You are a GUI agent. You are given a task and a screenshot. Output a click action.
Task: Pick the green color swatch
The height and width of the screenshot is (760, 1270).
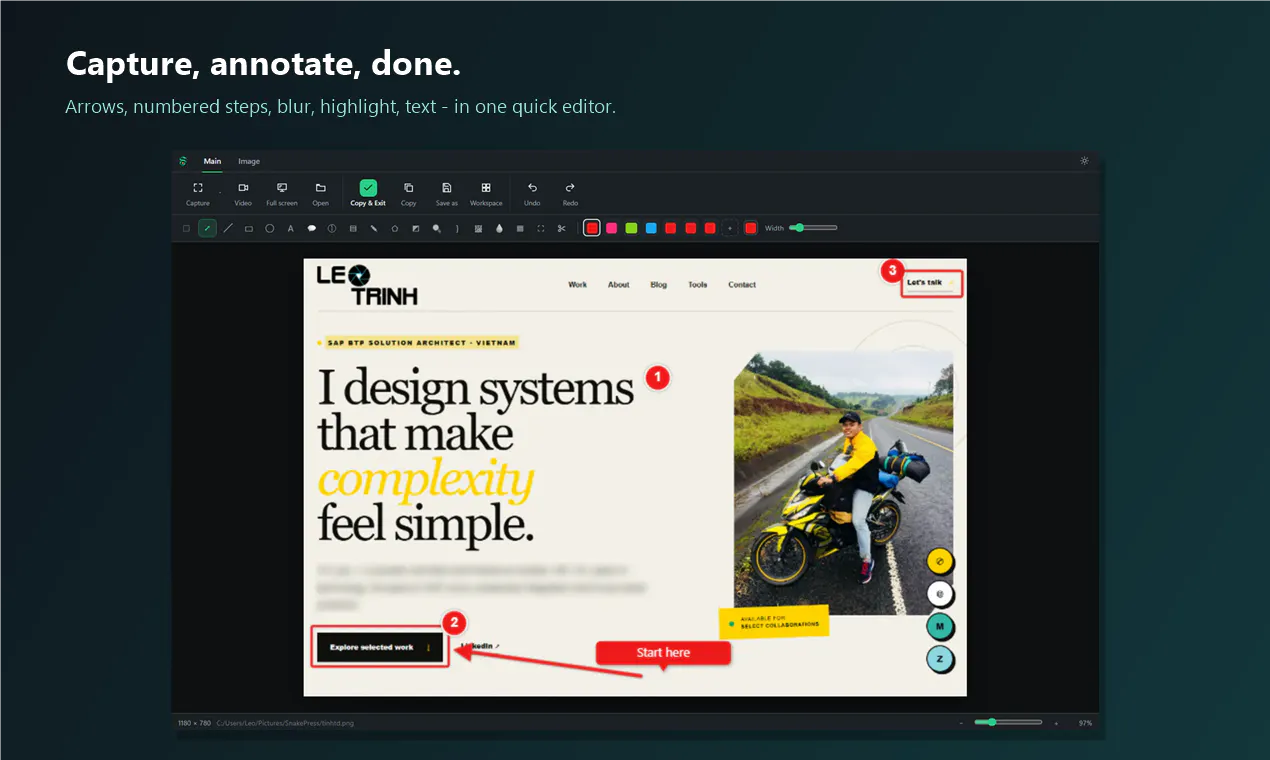631,228
